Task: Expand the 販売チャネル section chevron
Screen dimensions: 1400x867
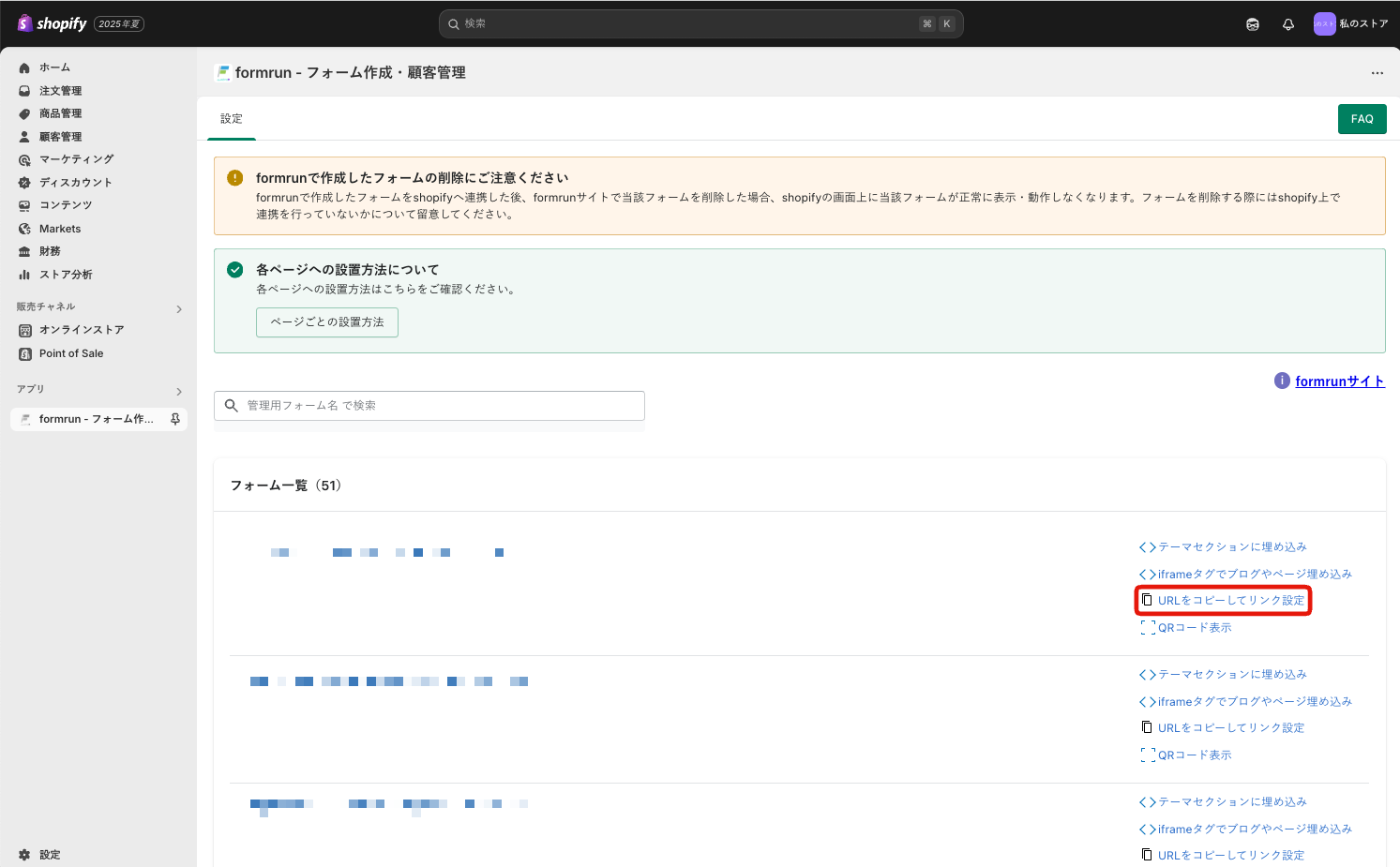Action: (179, 308)
